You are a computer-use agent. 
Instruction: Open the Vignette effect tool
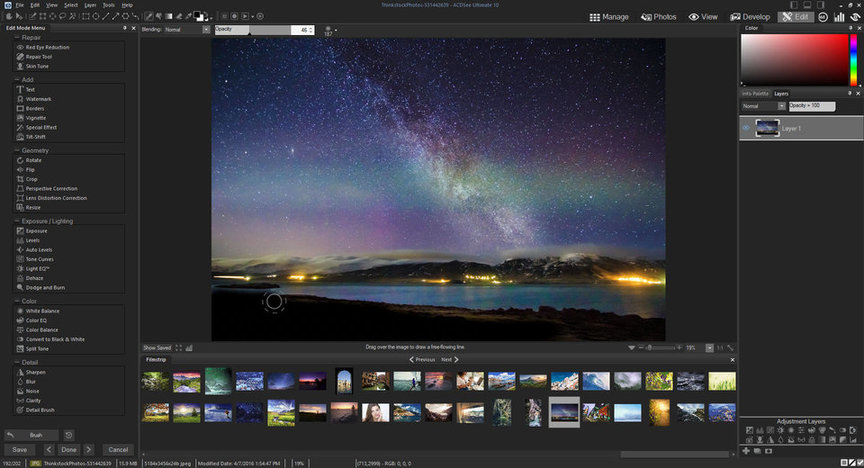[36, 118]
